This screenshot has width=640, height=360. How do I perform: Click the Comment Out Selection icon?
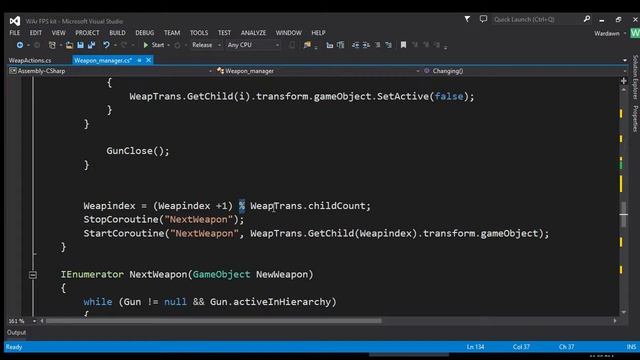click(378, 45)
